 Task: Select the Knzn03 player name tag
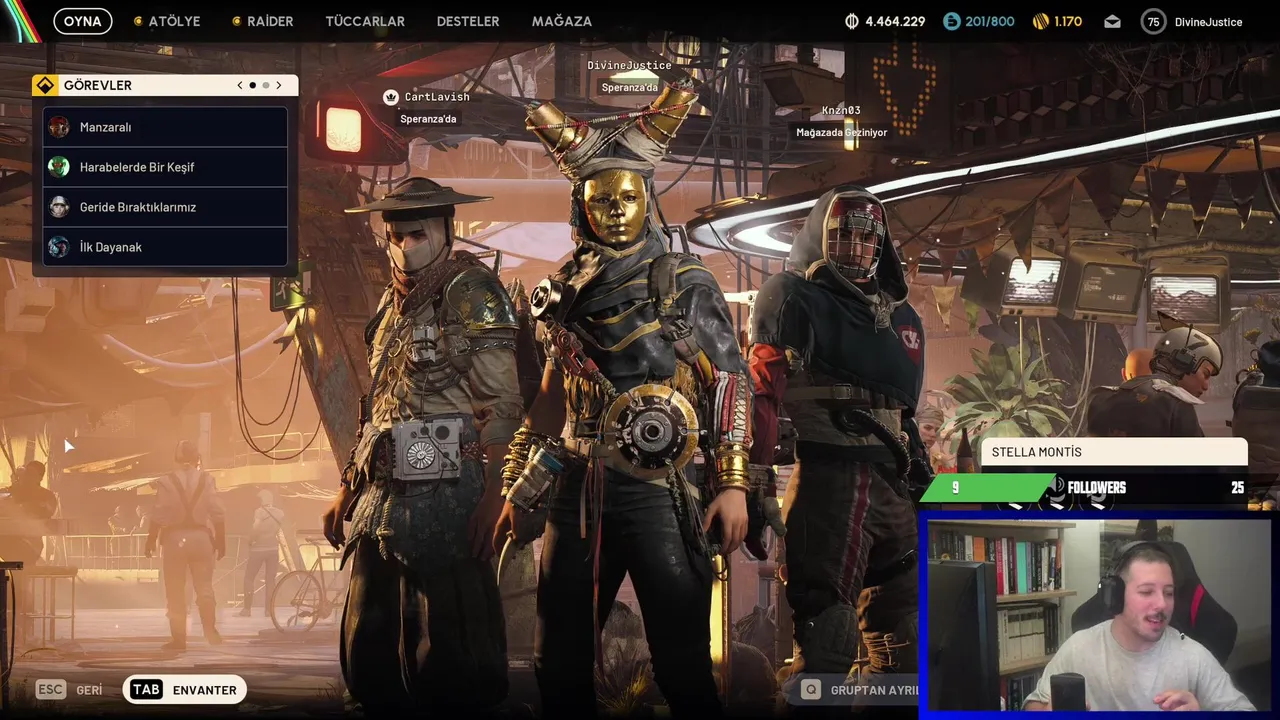pos(841,110)
